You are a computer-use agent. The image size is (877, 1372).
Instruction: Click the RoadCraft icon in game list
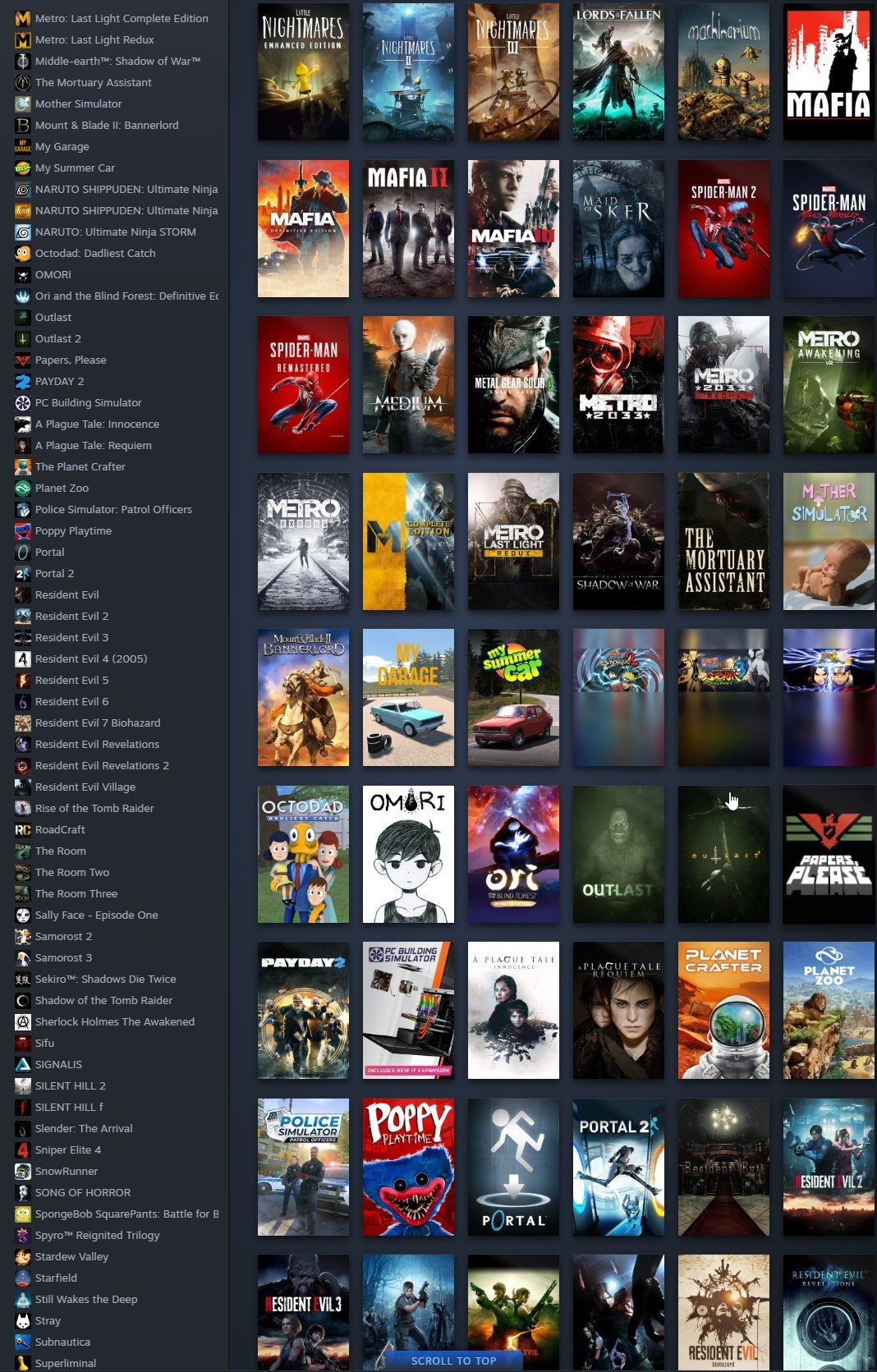coord(23,829)
